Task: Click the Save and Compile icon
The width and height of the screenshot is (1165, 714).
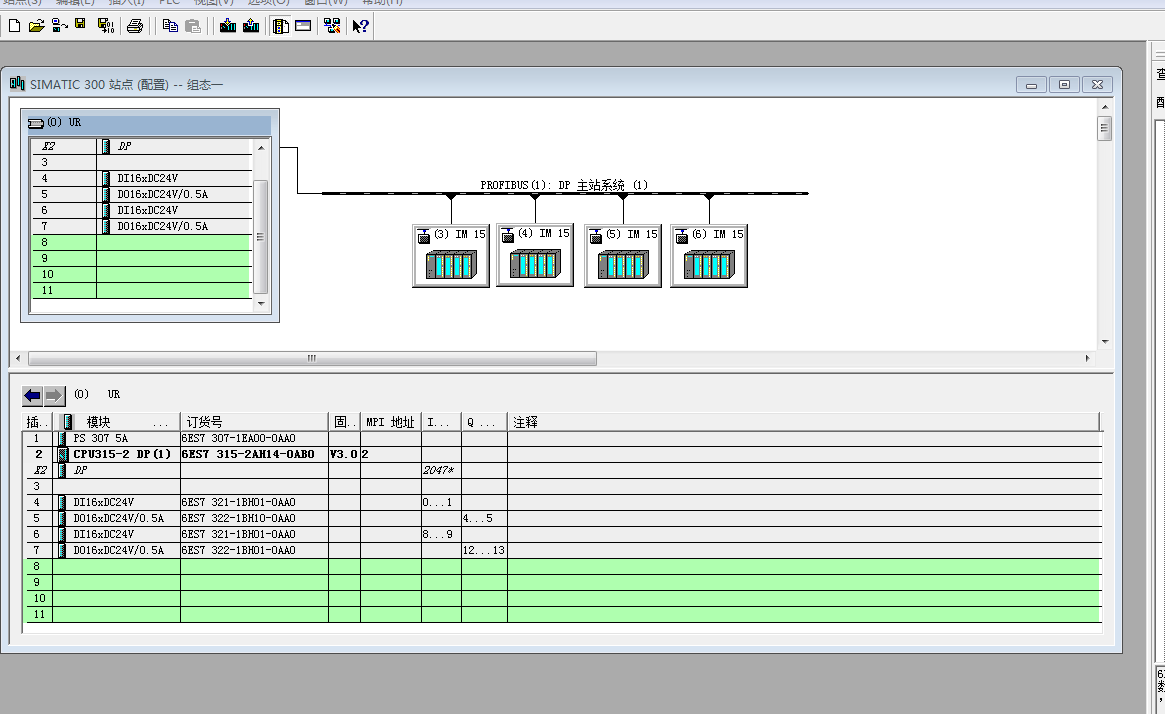Action: 104,26
